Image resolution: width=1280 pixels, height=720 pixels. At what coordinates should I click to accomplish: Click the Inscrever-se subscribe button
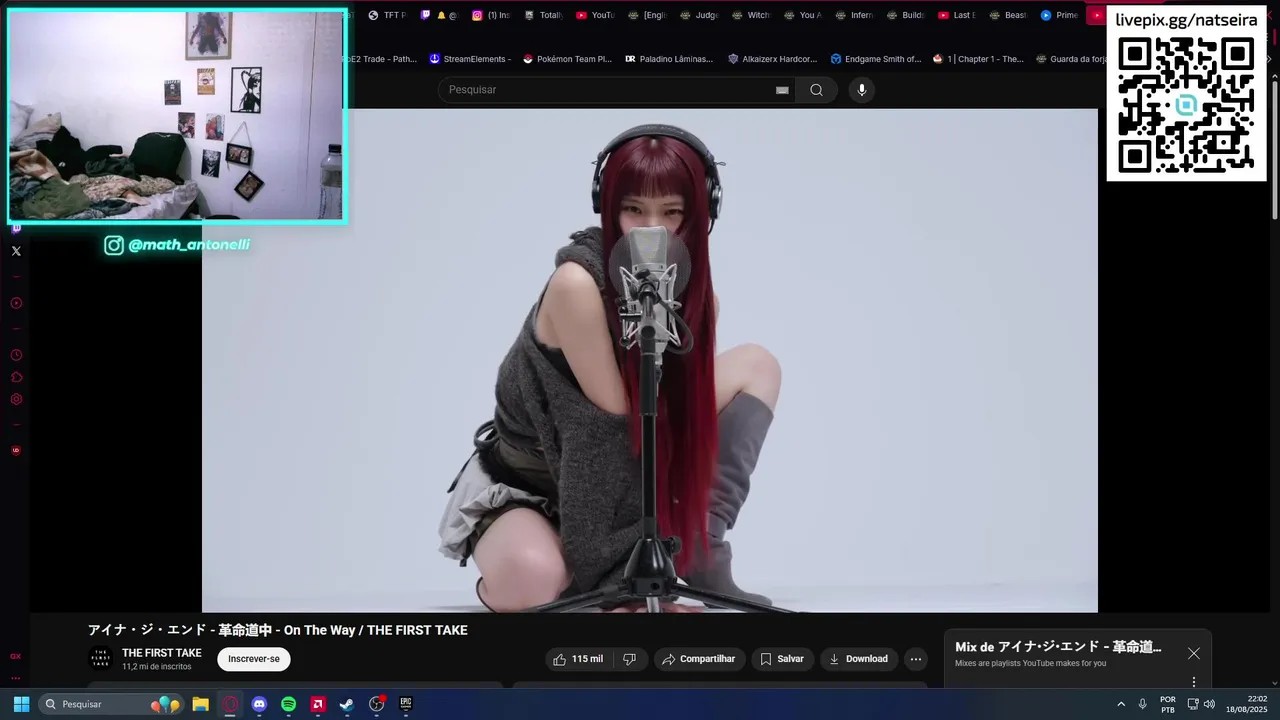tap(254, 659)
